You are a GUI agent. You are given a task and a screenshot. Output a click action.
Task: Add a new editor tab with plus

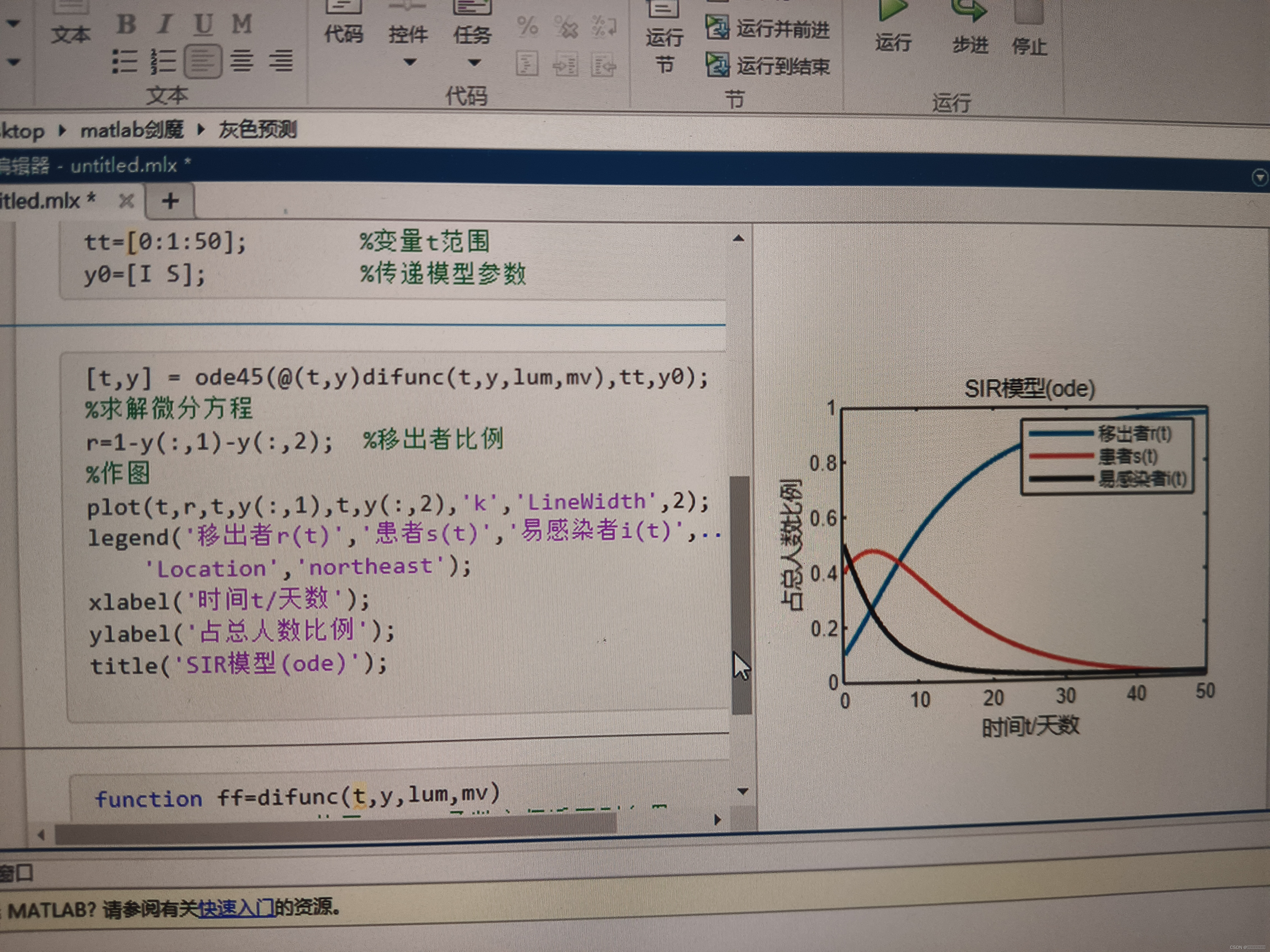pyautogui.click(x=170, y=201)
